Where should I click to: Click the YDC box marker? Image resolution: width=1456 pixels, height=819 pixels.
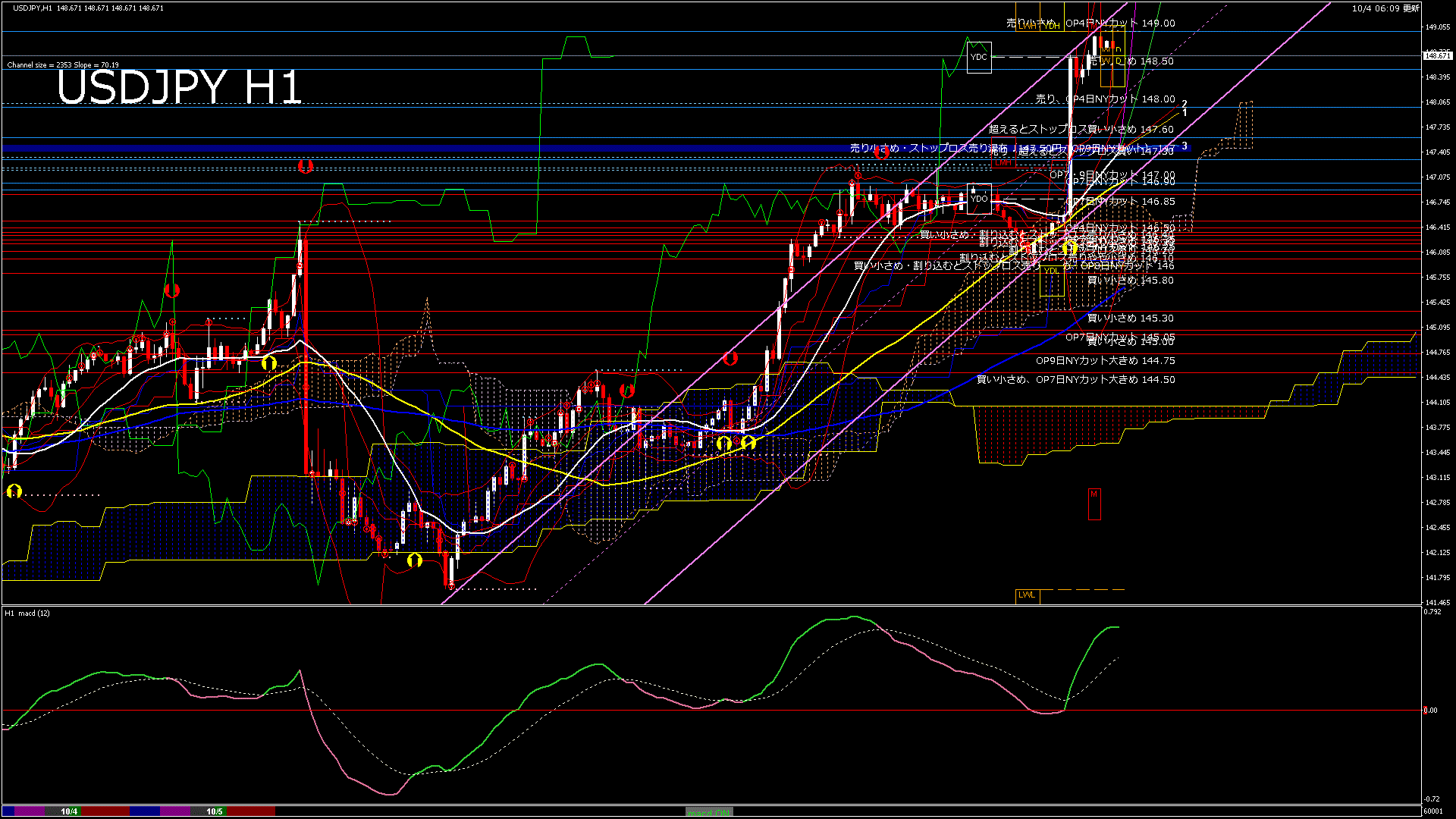[x=979, y=57]
